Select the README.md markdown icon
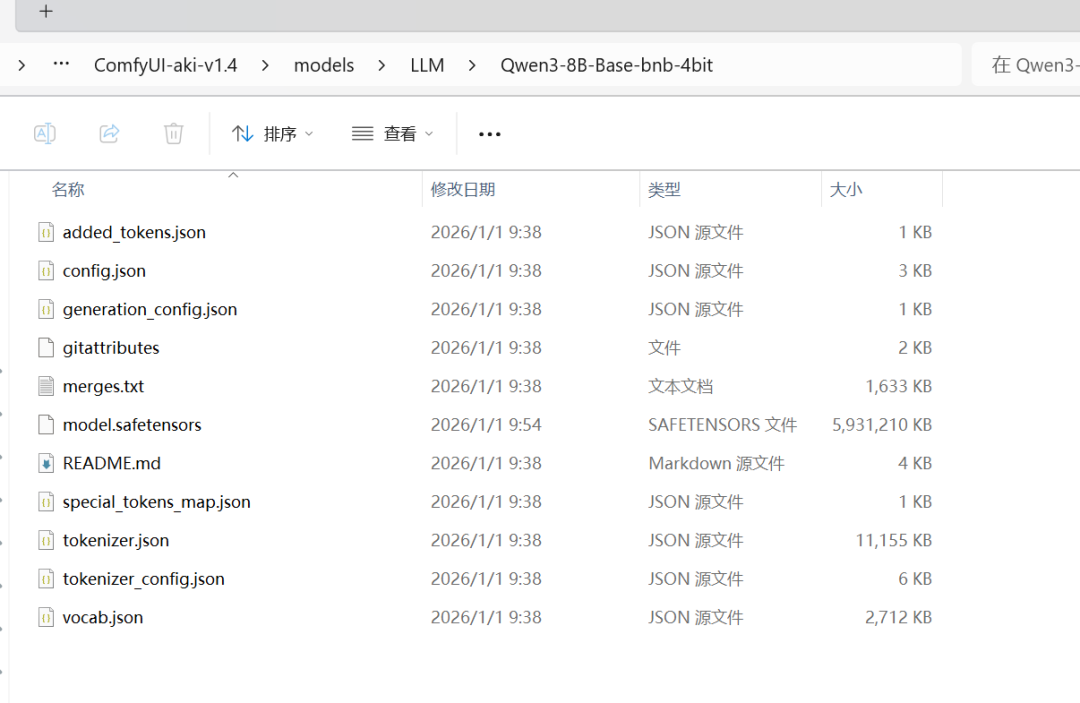This screenshot has height=703, width=1080. coord(46,463)
